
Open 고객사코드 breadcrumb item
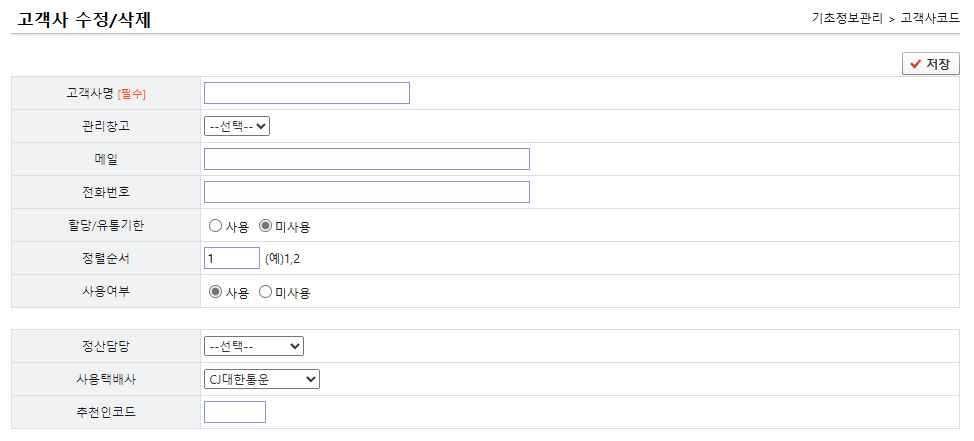coord(930,19)
